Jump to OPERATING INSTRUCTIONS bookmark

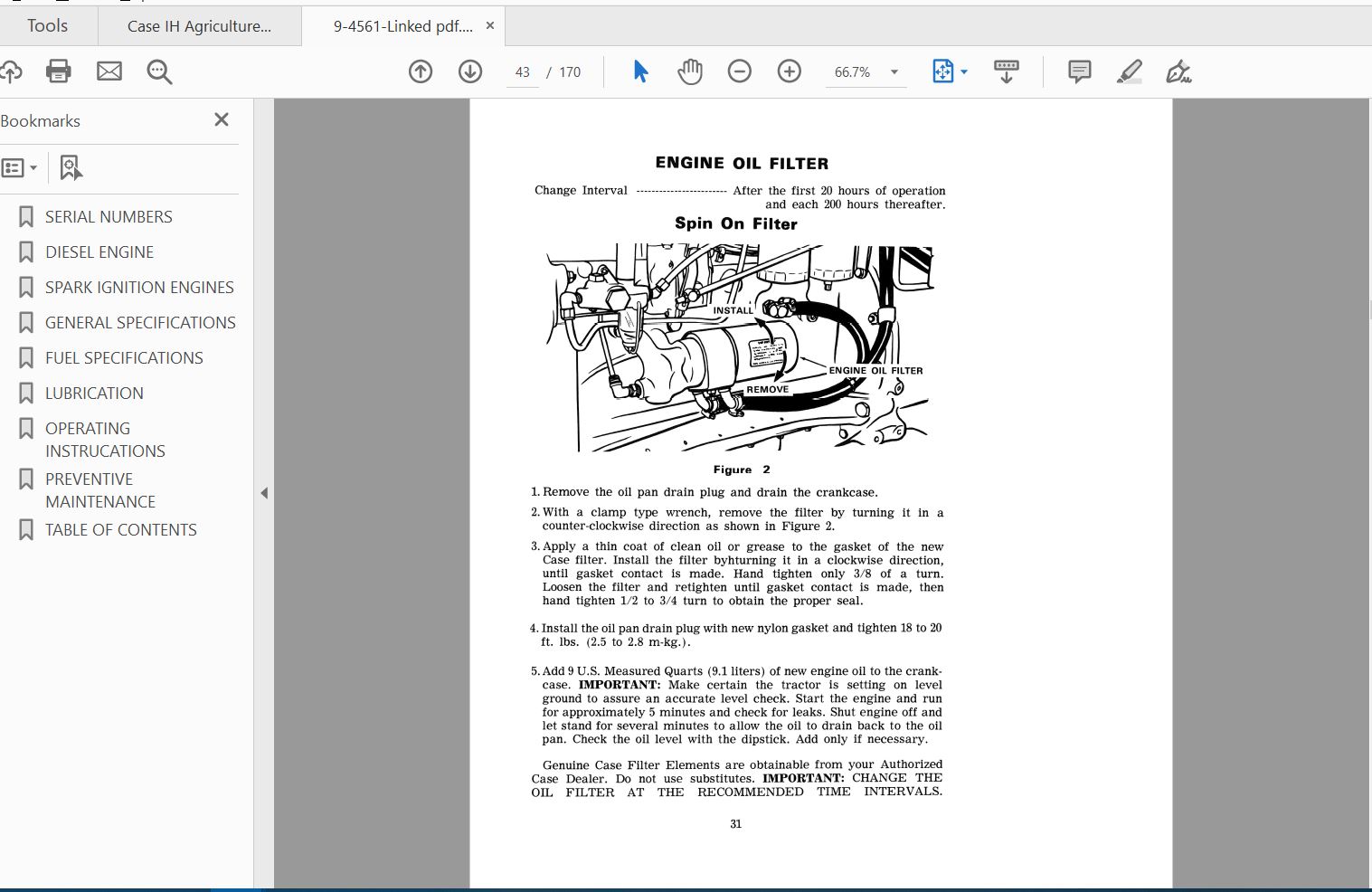(x=105, y=440)
